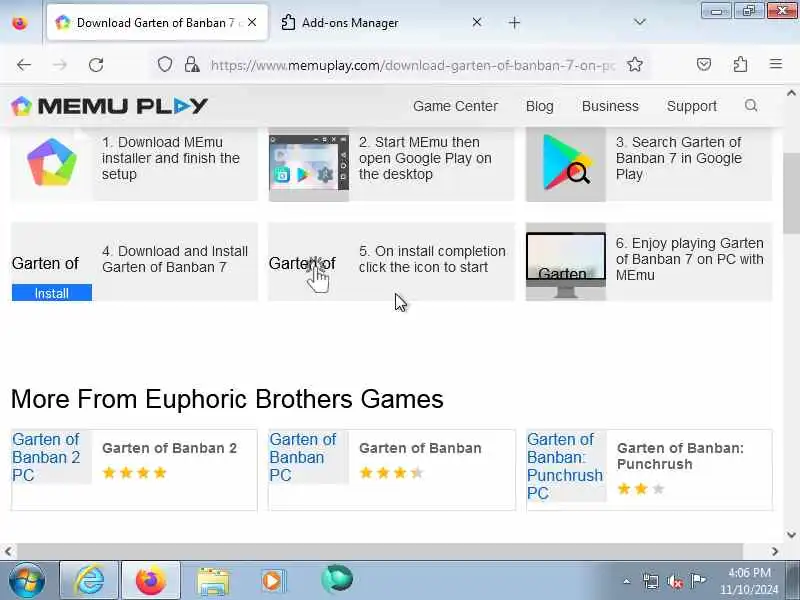Image resolution: width=800 pixels, height=600 pixels.
Task: Open a new tab with plus button
Action: pyautogui.click(x=514, y=22)
